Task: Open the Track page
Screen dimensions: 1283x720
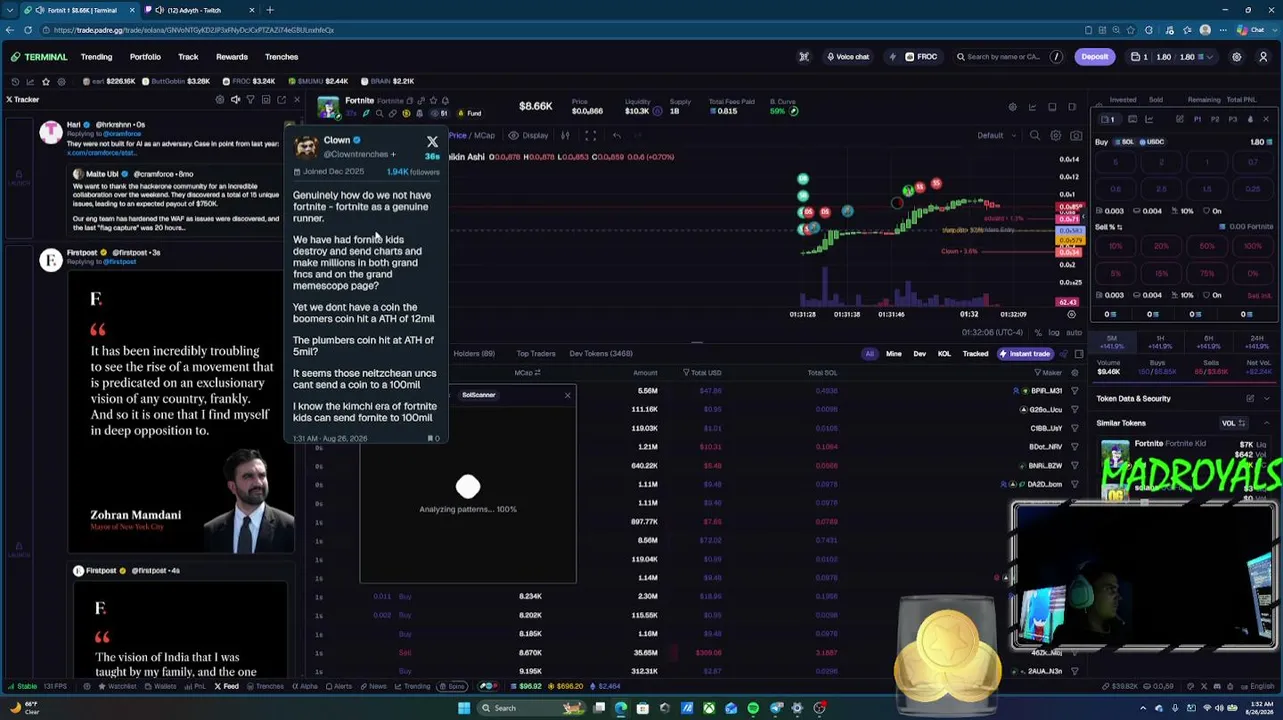Action: (188, 57)
